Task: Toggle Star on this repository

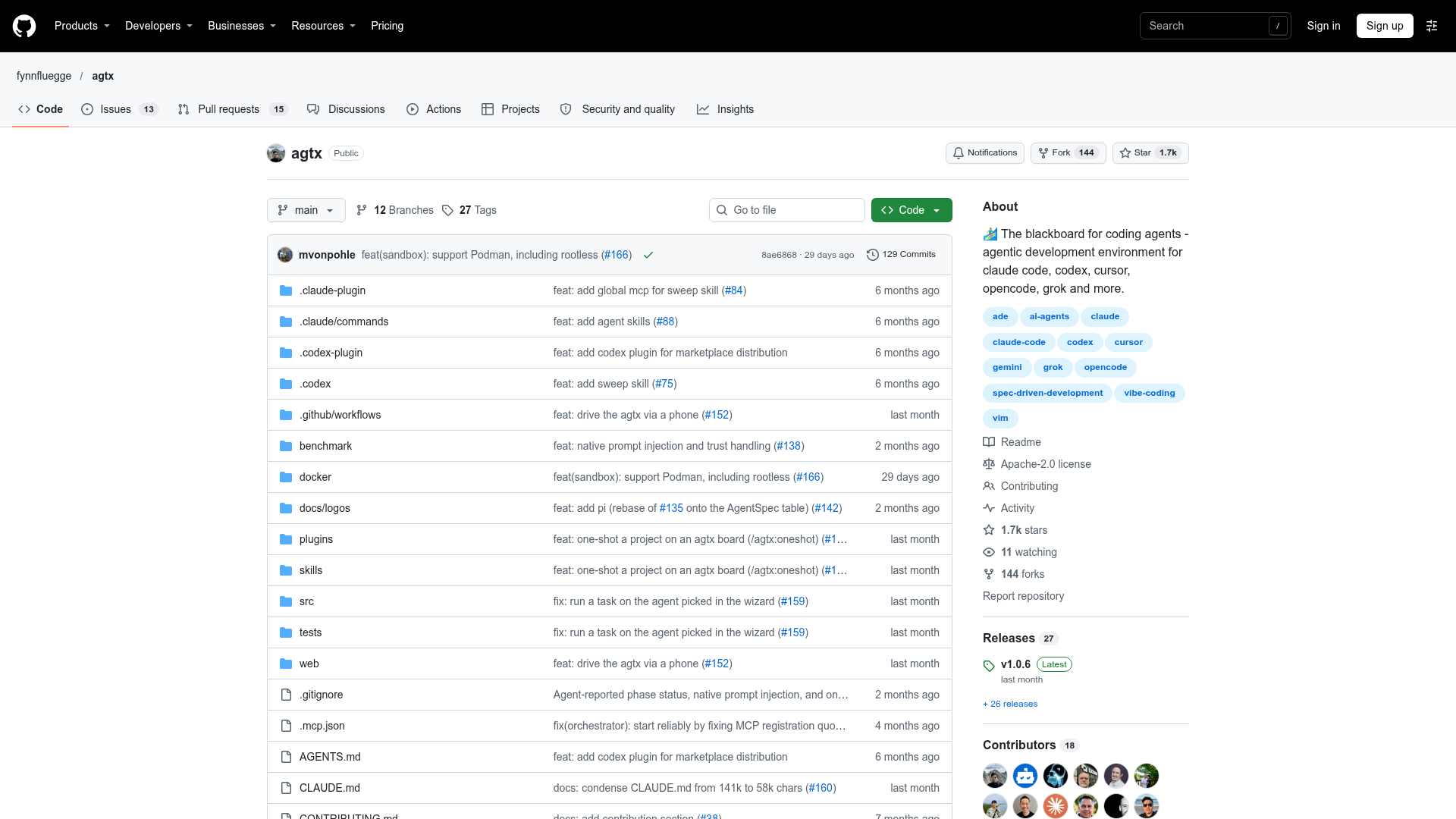Action: pyautogui.click(x=1150, y=153)
